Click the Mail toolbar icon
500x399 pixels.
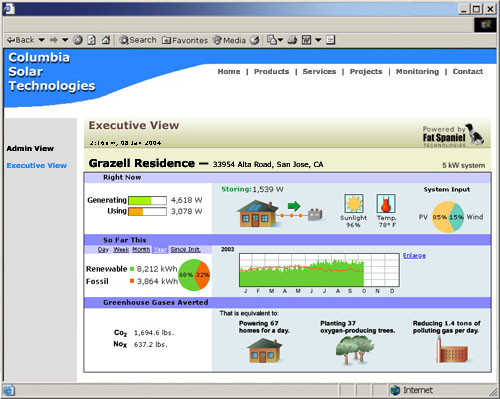(272, 40)
